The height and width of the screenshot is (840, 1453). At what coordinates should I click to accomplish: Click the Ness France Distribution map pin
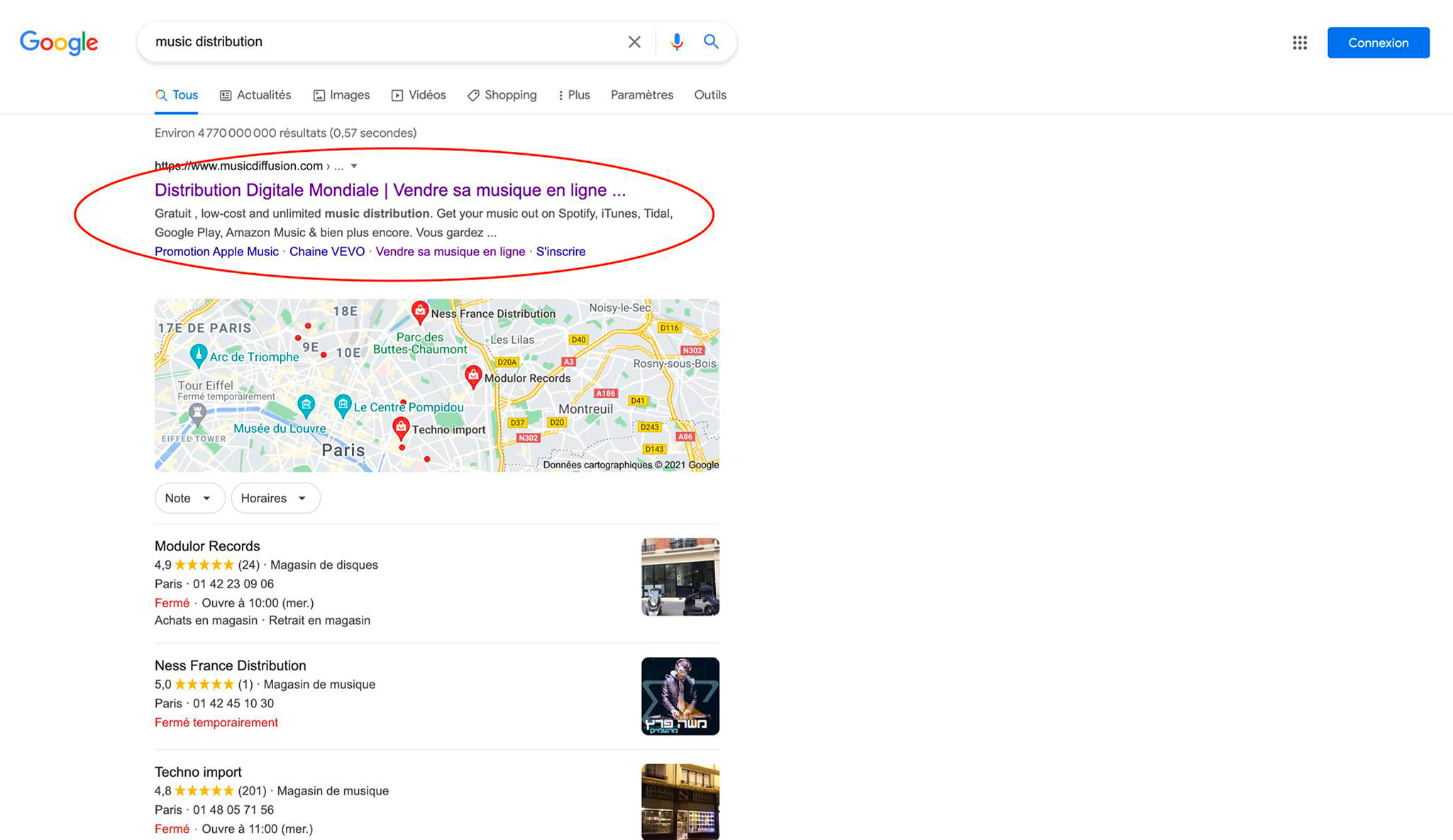(420, 311)
